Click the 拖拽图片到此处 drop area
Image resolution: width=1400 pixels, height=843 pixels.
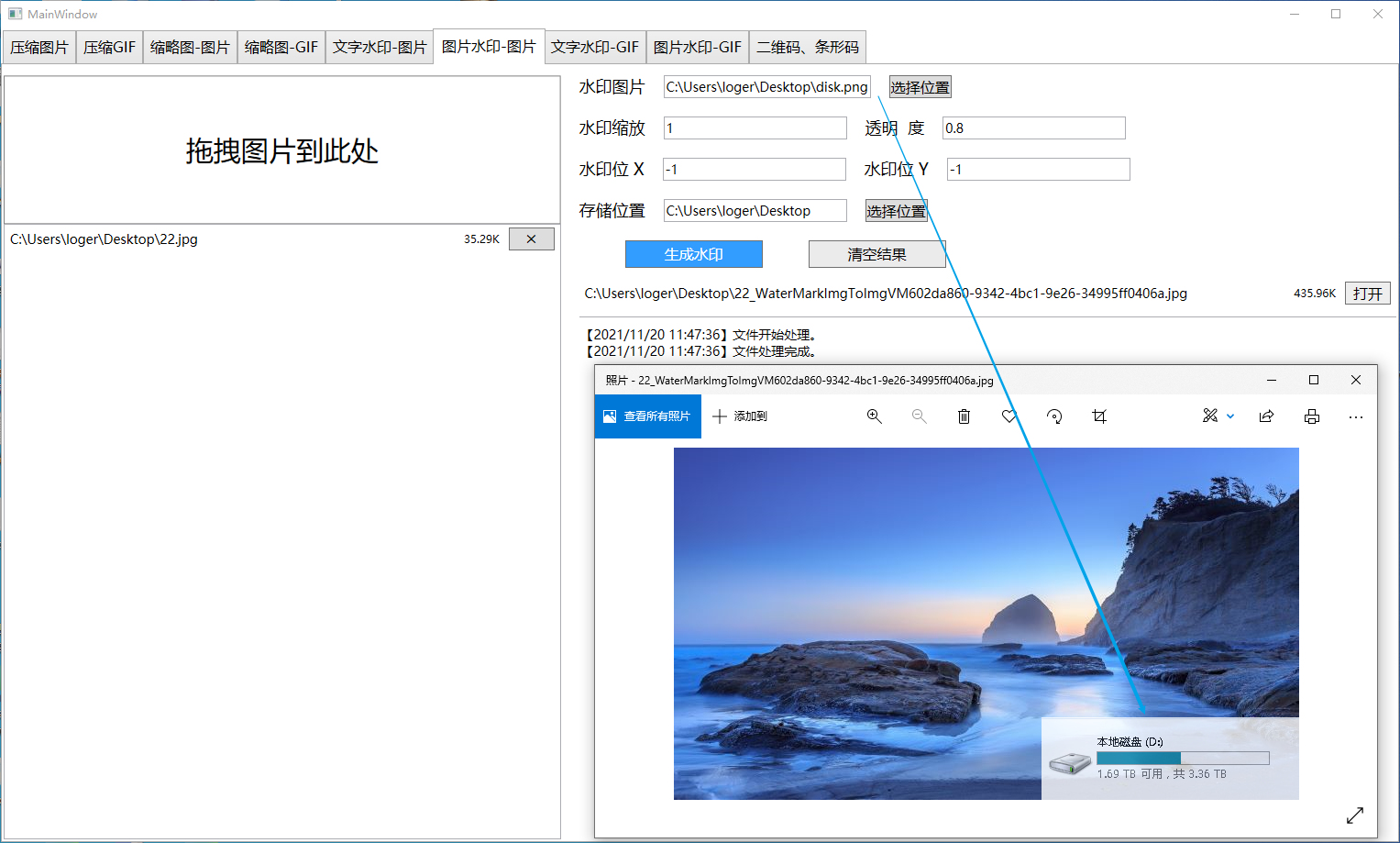click(282, 150)
